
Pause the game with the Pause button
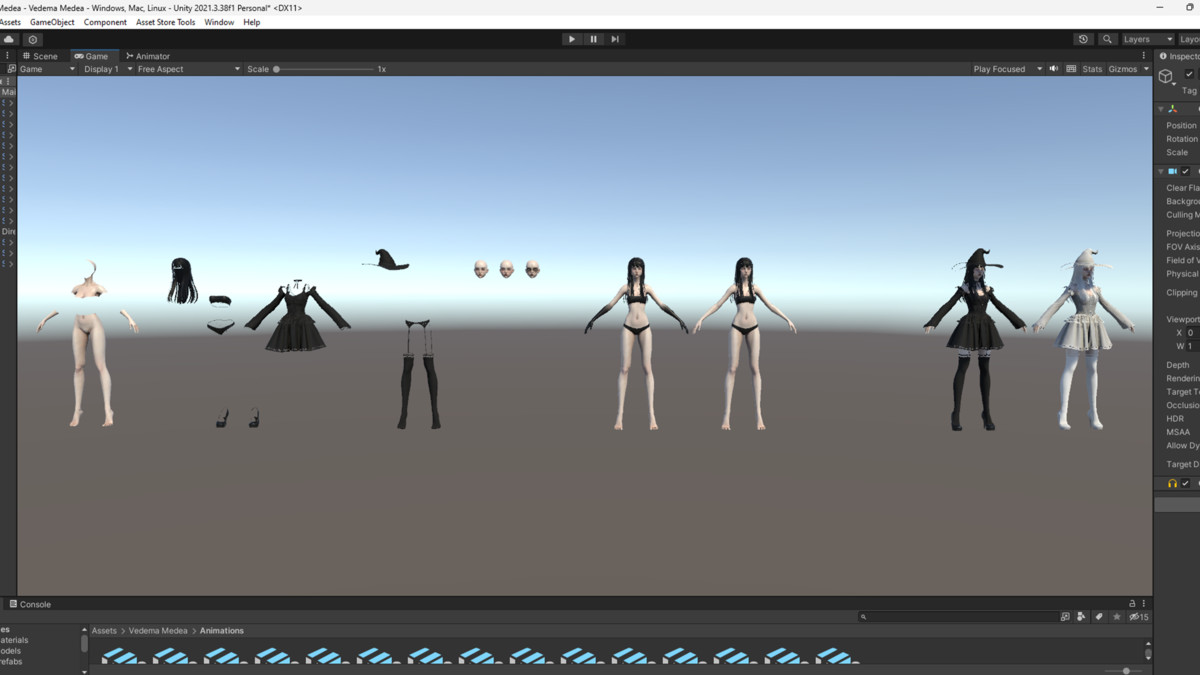coord(593,39)
